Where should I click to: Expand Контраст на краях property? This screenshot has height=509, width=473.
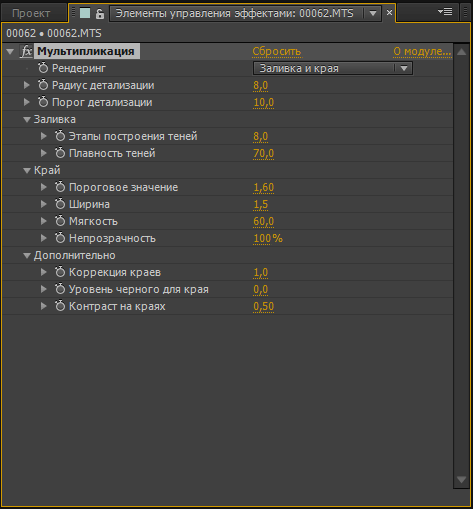44,306
